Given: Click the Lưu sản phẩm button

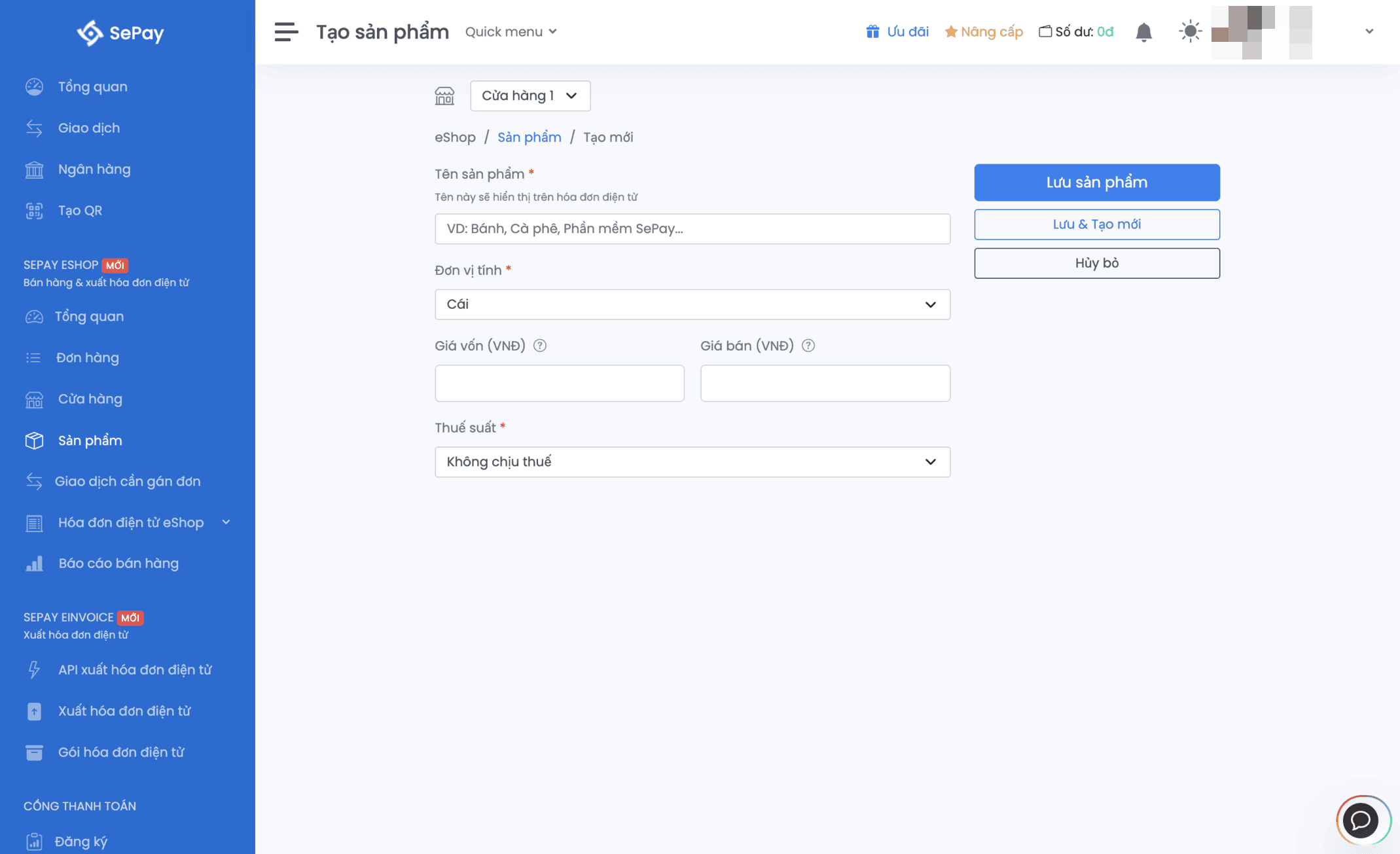Looking at the screenshot, I should click(1096, 182).
